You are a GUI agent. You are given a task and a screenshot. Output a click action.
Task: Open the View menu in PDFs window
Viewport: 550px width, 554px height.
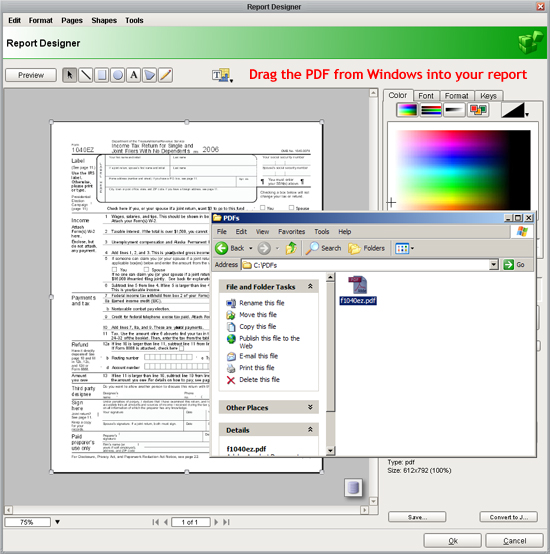262,231
